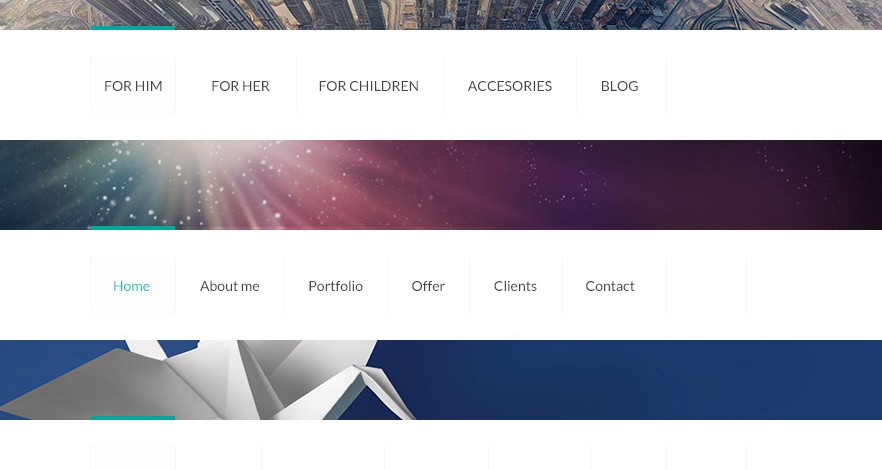882x470 pixels.
Task: Open the FOR HIM menu item
Action: [x=133, y=86]
